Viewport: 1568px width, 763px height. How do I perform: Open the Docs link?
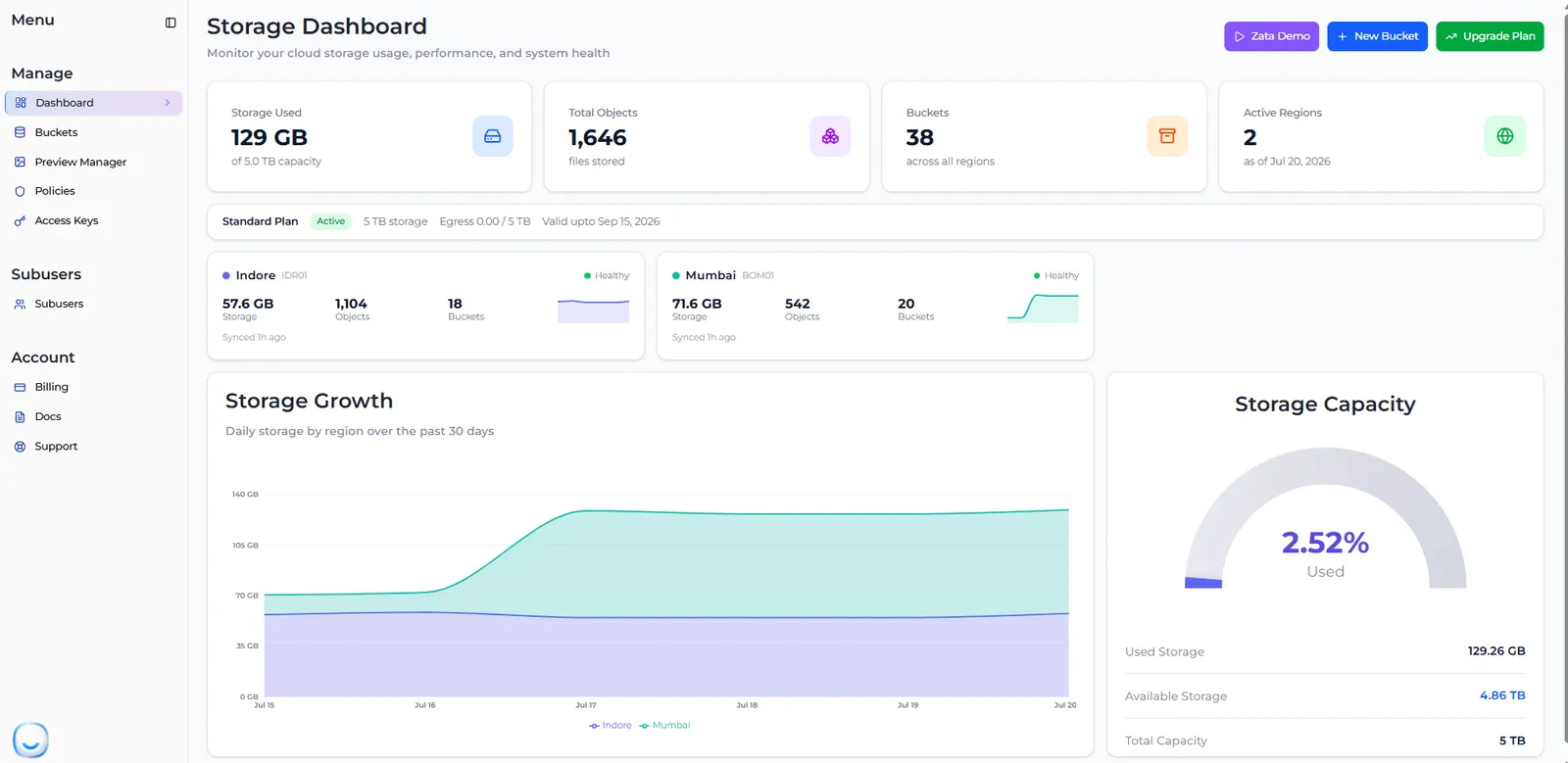coord(48,416)
